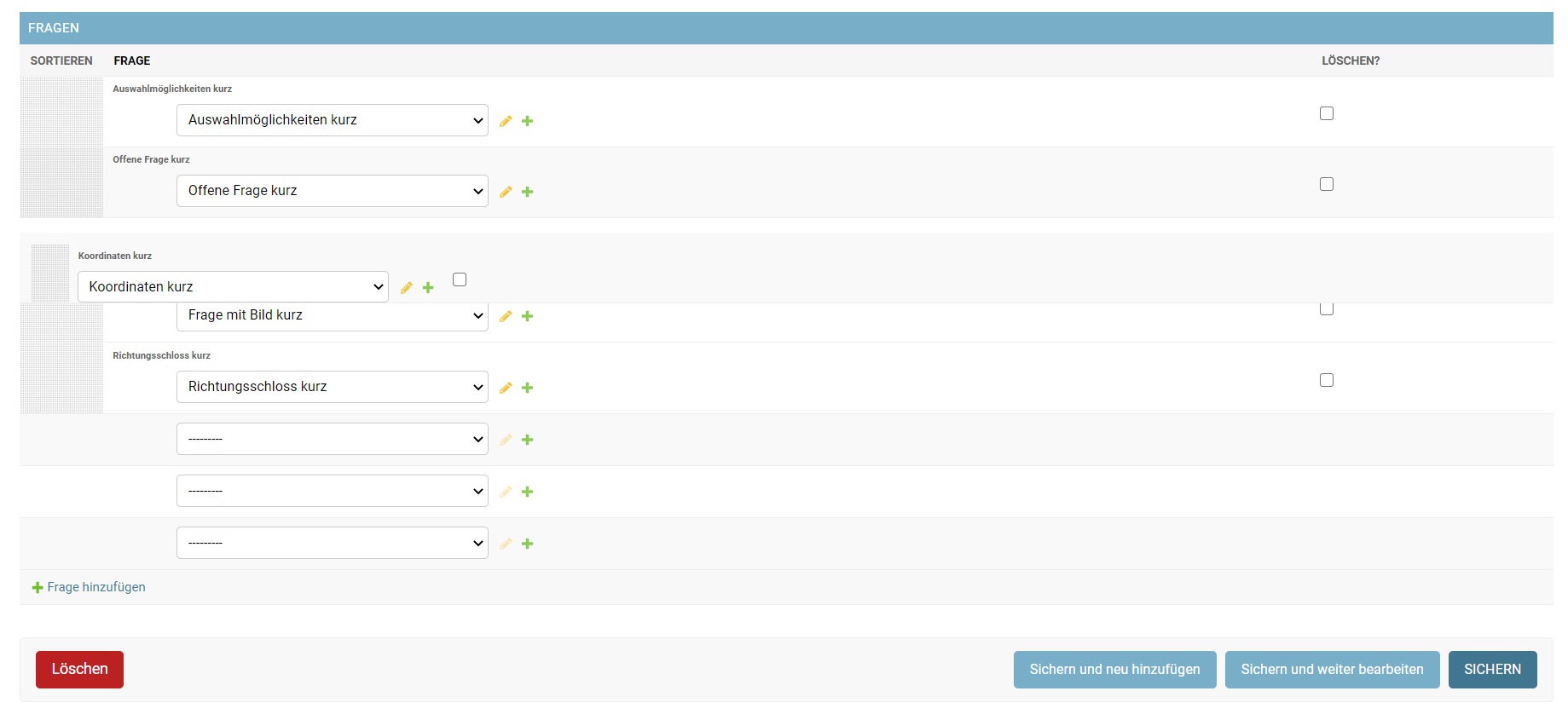Edit the Auswahlmöglichkeiten kurz question via pencil icon
Image resolution: width=1568 pixels, height=720 pixels.
click(x=506, y=121)
